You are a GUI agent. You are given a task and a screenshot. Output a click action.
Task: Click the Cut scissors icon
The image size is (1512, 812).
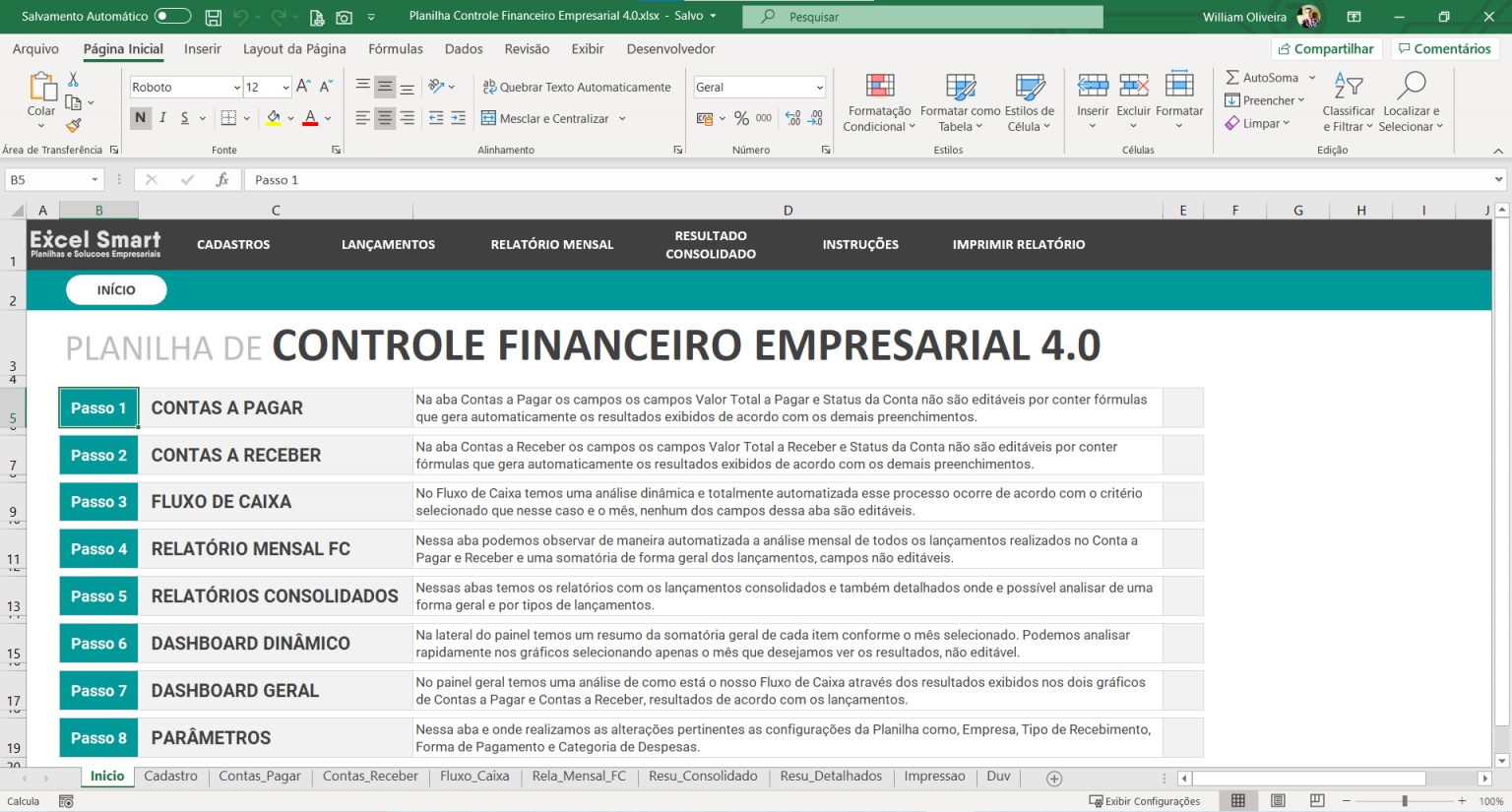point(73,79)
